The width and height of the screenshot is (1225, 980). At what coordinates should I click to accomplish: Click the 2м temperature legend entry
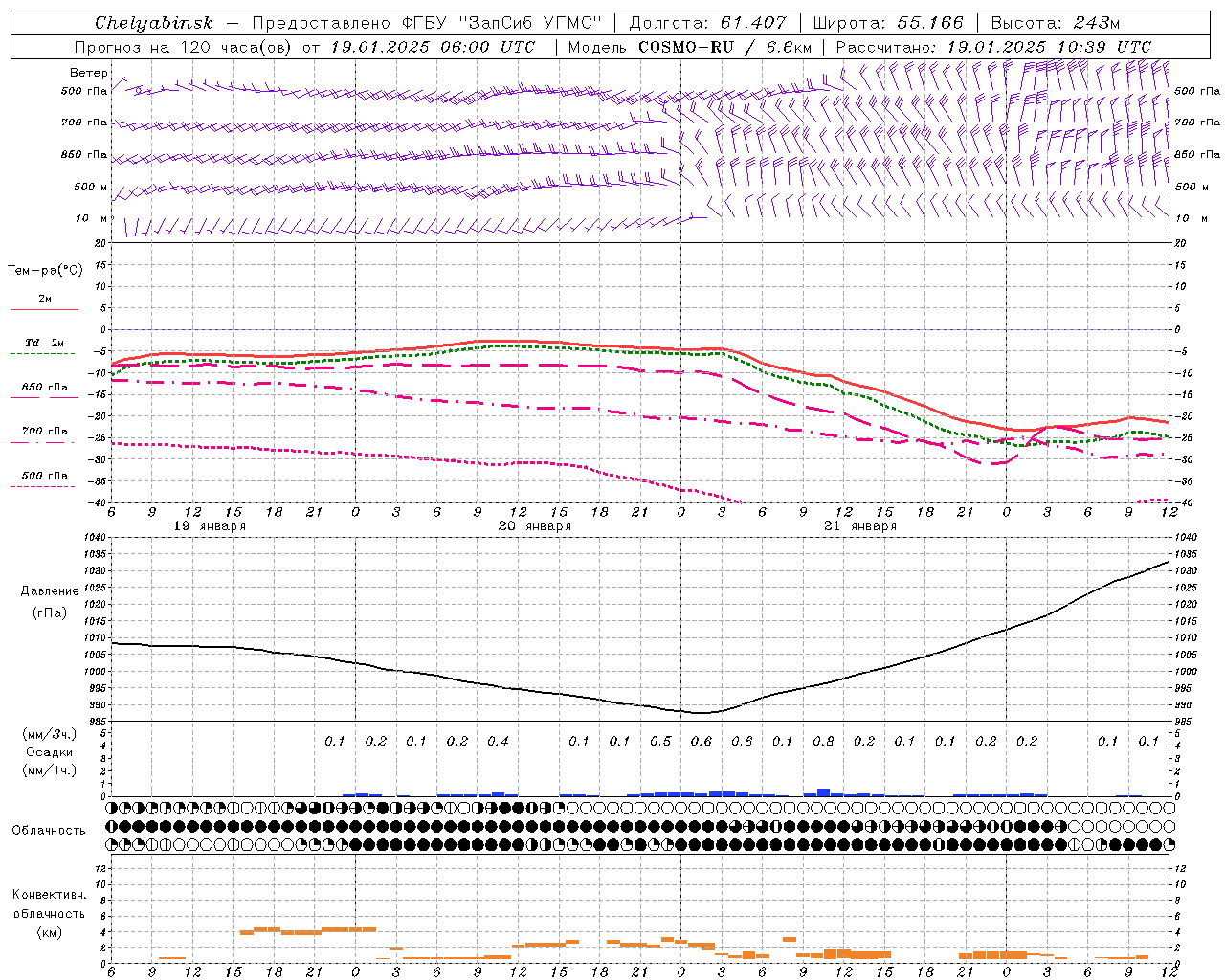pyautogui.click(x=45, y=300)
